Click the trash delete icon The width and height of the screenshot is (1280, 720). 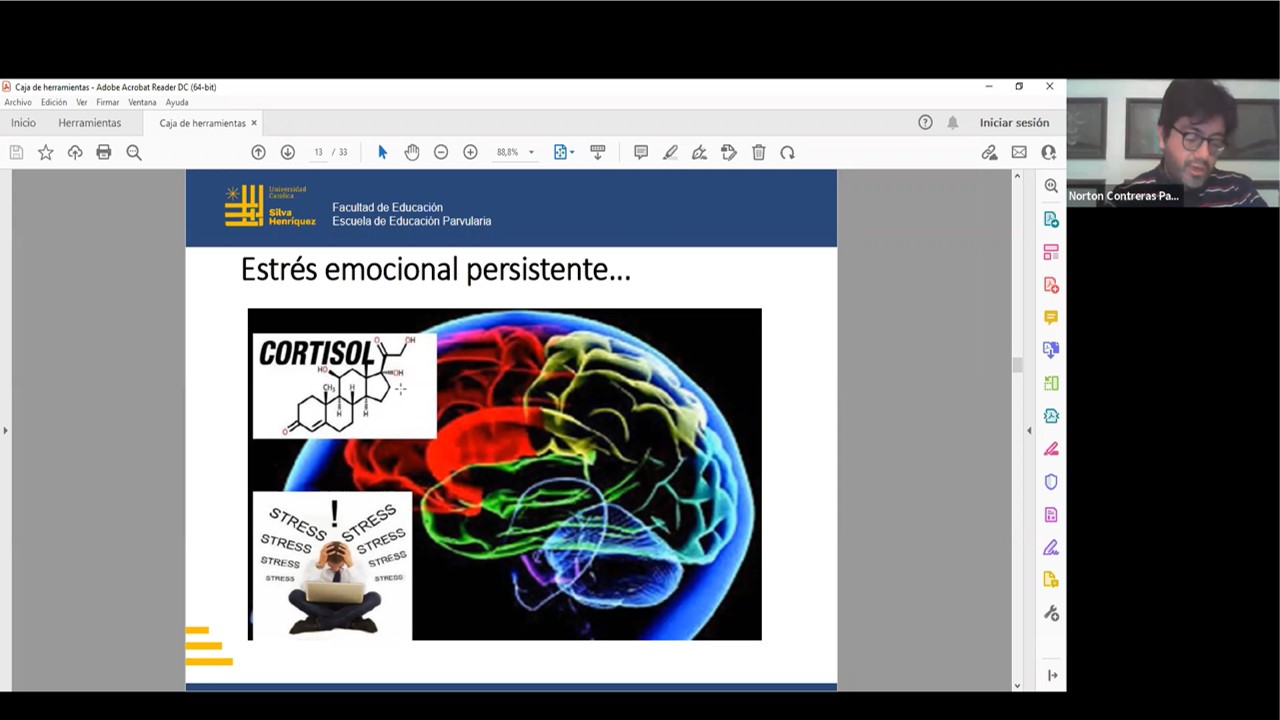(759, 152)
